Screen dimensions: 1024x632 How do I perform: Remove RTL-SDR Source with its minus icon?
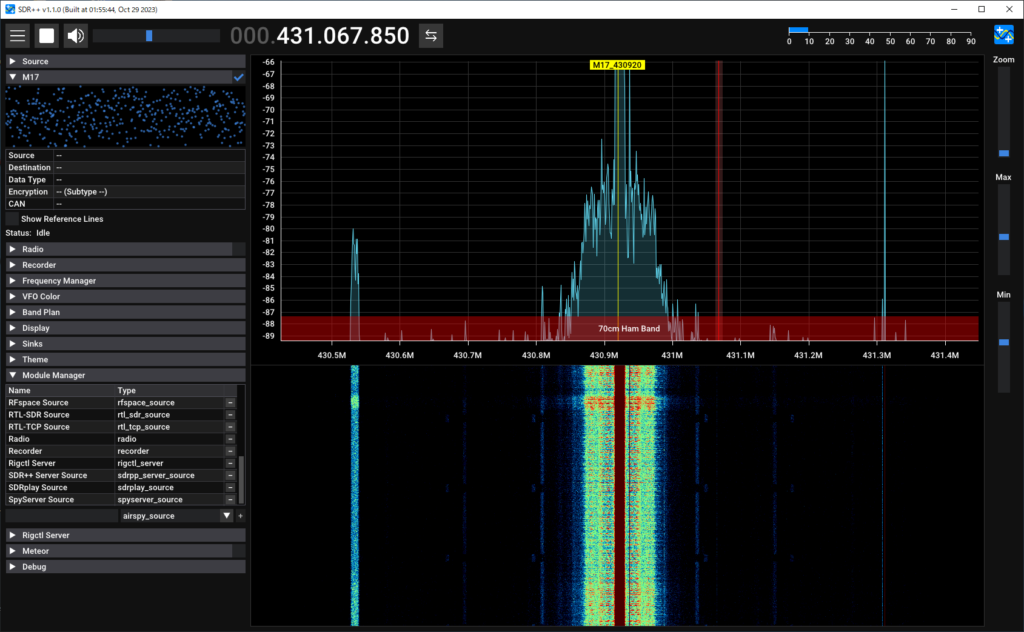pyautogui.click(x=231, y=414)
